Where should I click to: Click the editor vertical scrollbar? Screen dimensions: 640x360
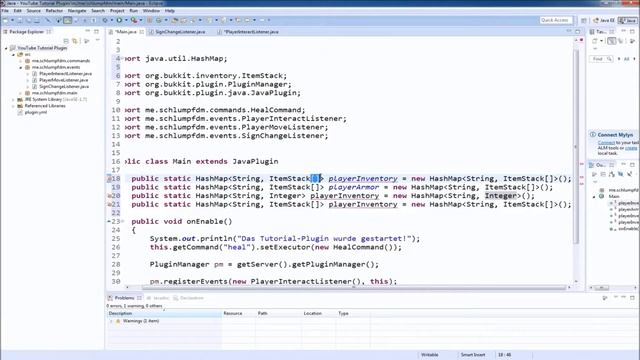point(576,147)
